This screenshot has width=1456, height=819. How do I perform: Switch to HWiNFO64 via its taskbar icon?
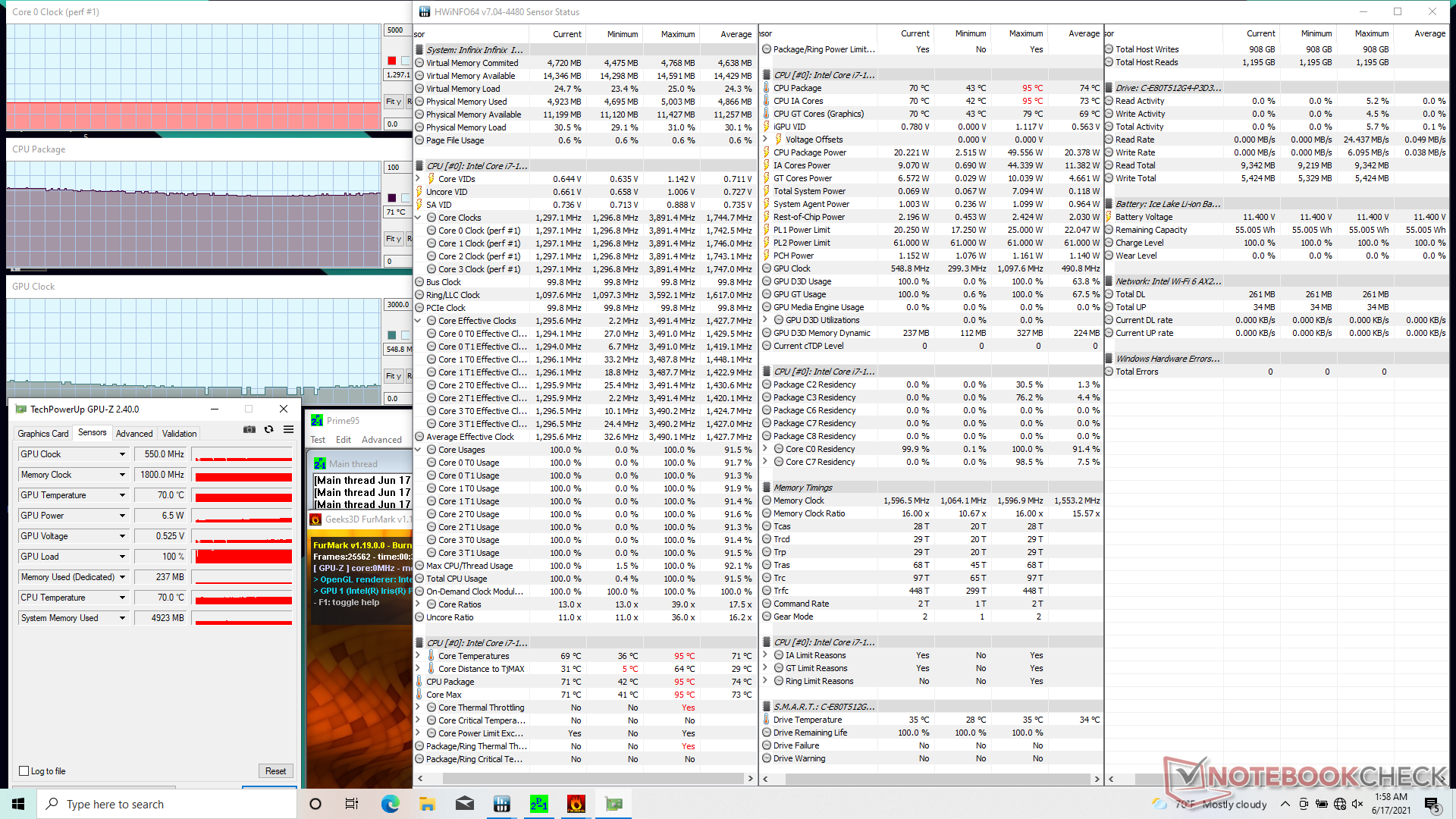(501, 804)
